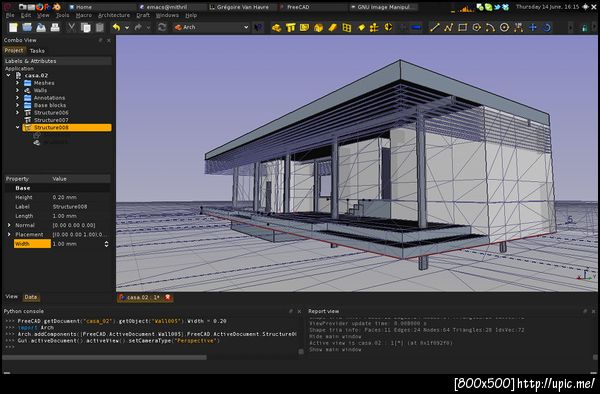The height and width of the screenshot is (394, 600).
Task: Expand the Walls group
Action: [x=17, y=90]
